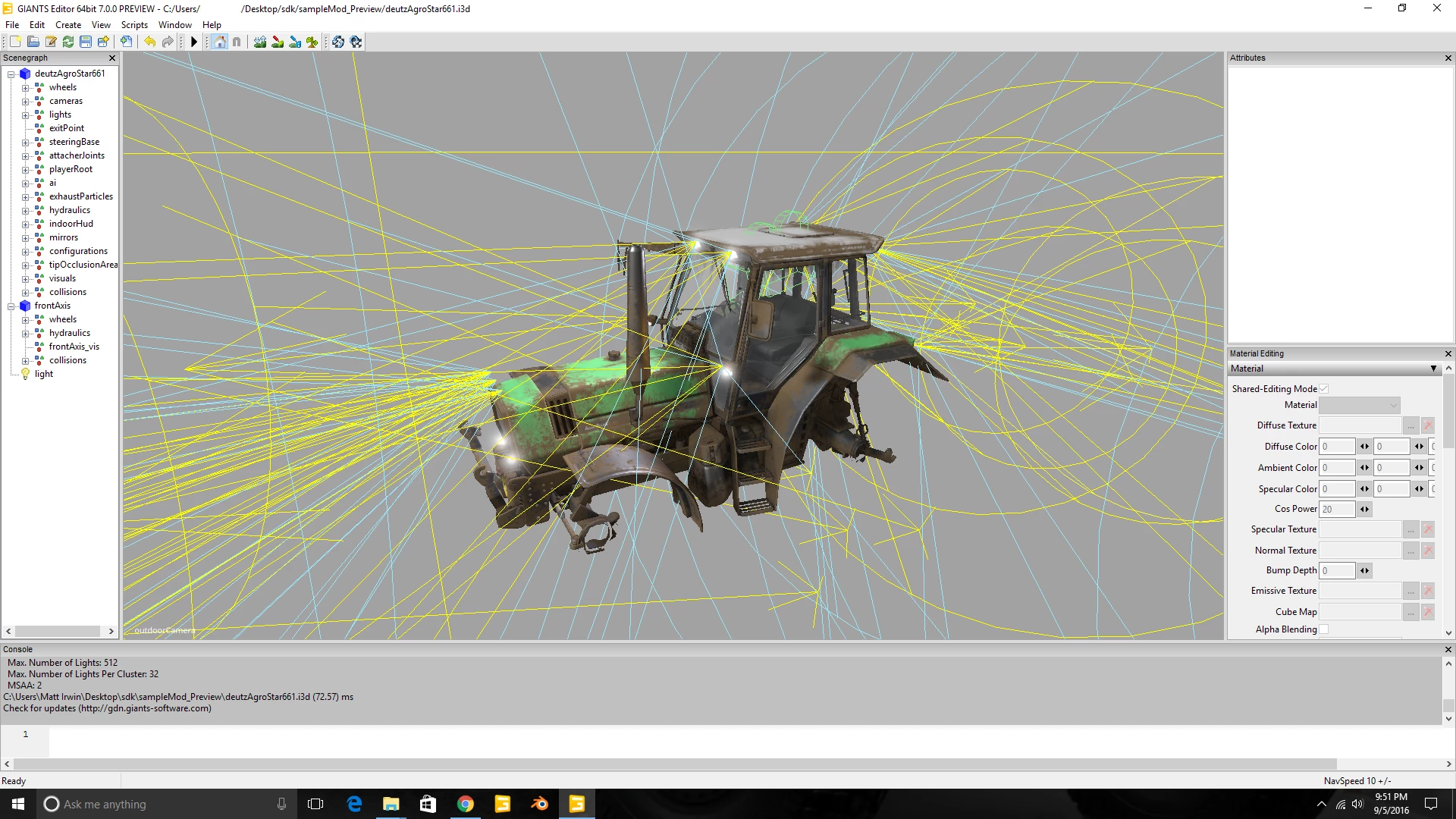Click the save file toolbar icon

pyautogui.click(x=85, y=41)
